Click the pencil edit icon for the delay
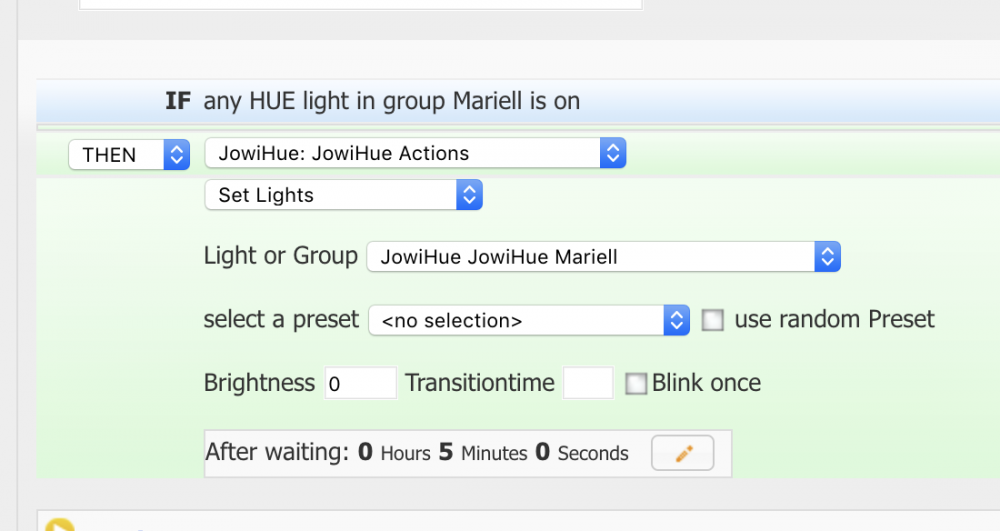Screen dimensions: 1000x531 pyautogui.click(x=683, y=453)
